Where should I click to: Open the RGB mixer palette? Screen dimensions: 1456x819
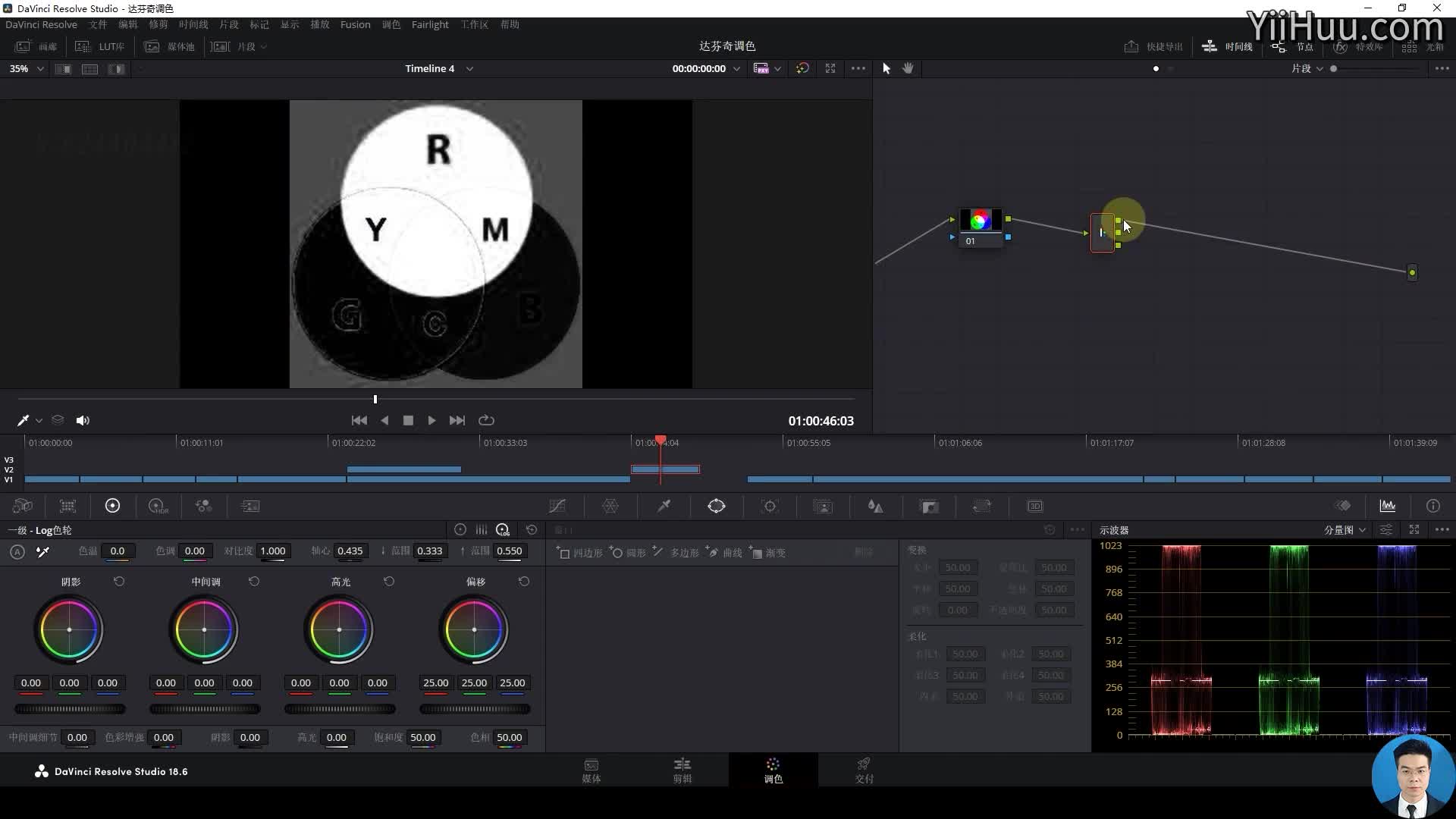(x=203, y=506)
